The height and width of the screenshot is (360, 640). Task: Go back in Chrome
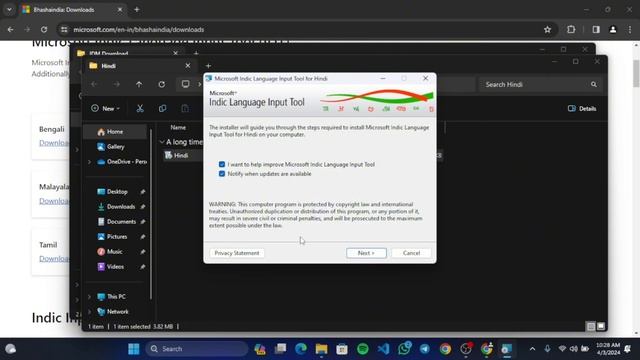10,29
